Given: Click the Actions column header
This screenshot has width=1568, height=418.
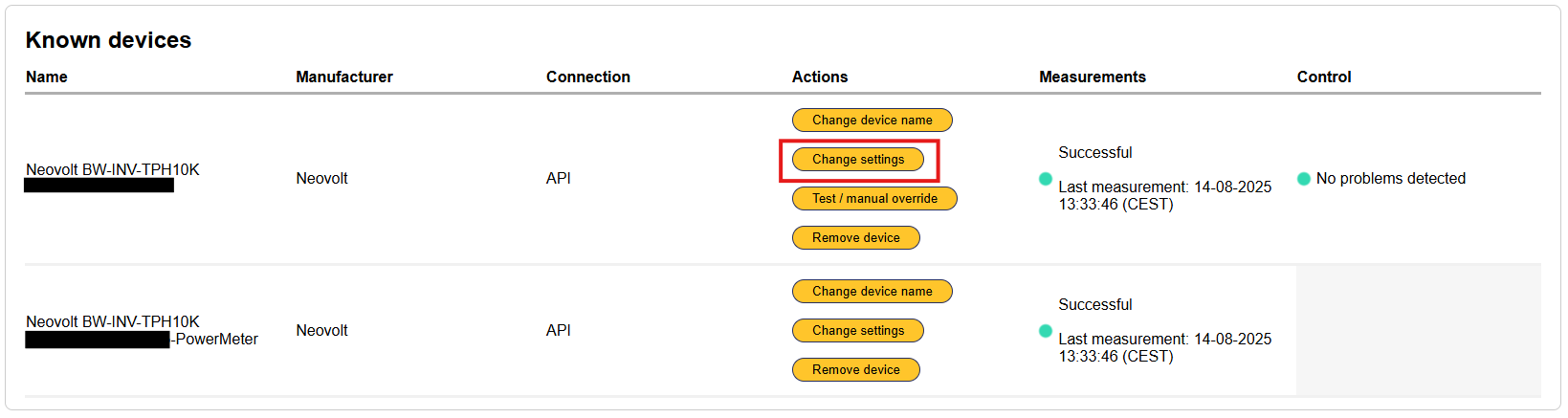Looking at the screenshot, I should point(819,77).
